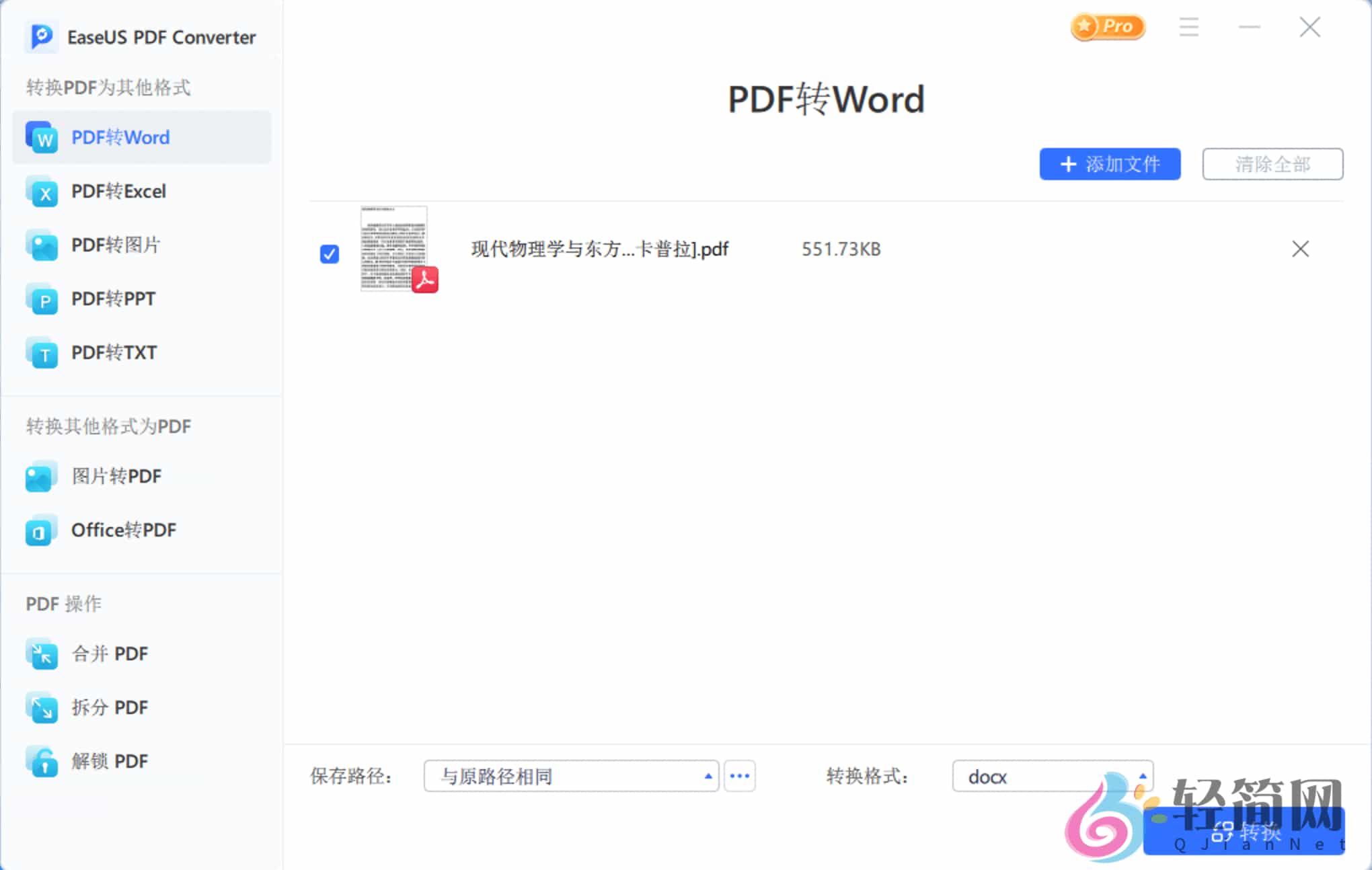Image resolution: width=1372 pixels, height=870 pixels.
Task: Click the 解锁 PDF lock icon
Action: pyautogui.click(x=42, y=761)
